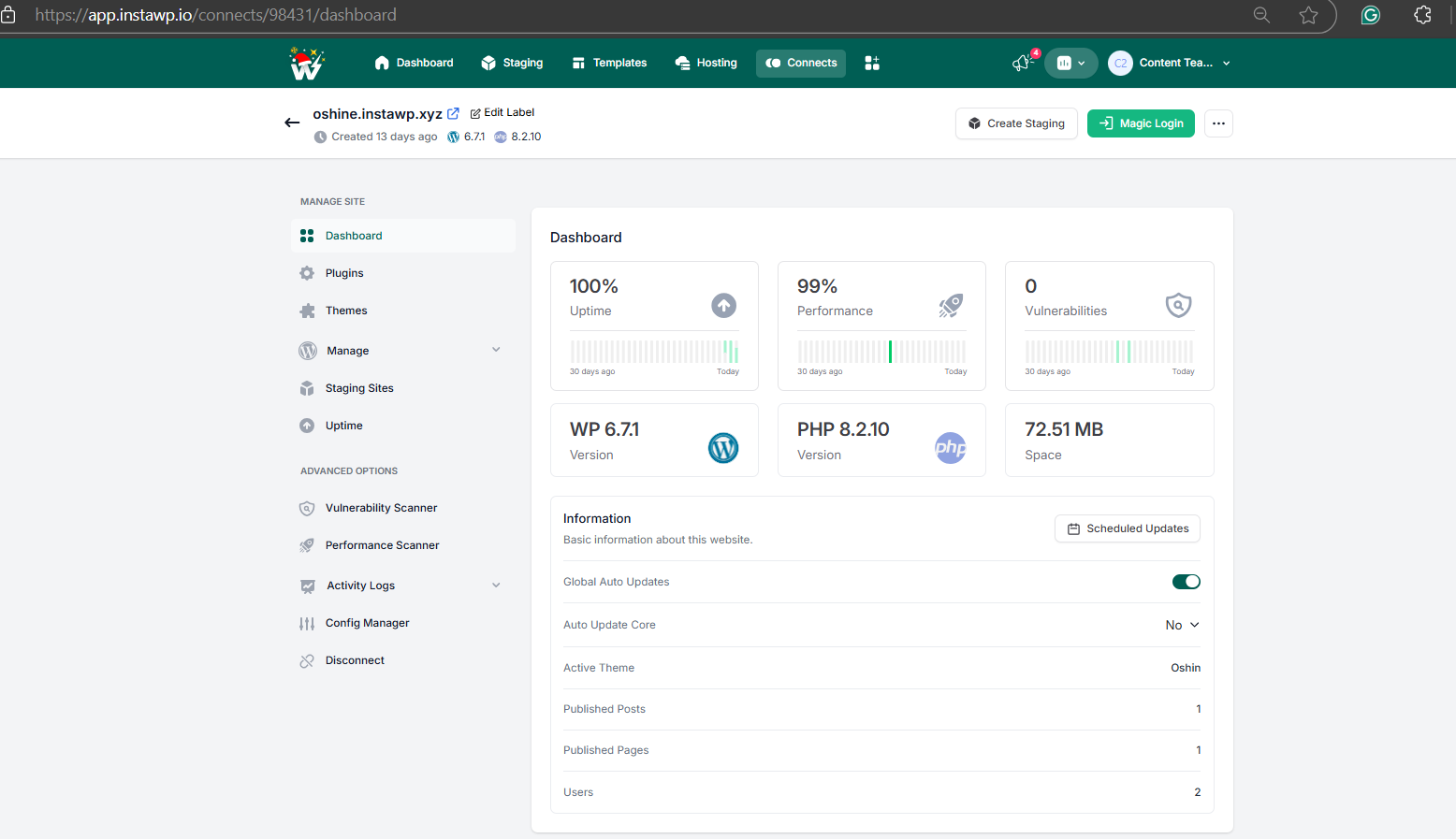This screenshot has width=1456, height=839.
Task: Click the Published Posts row label
Action: coord(604,709)
